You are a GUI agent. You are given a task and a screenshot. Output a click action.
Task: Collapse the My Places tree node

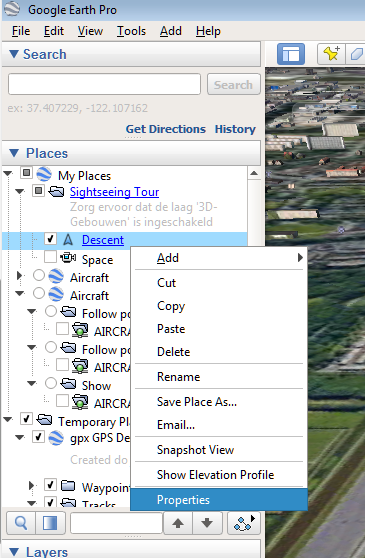8,174
